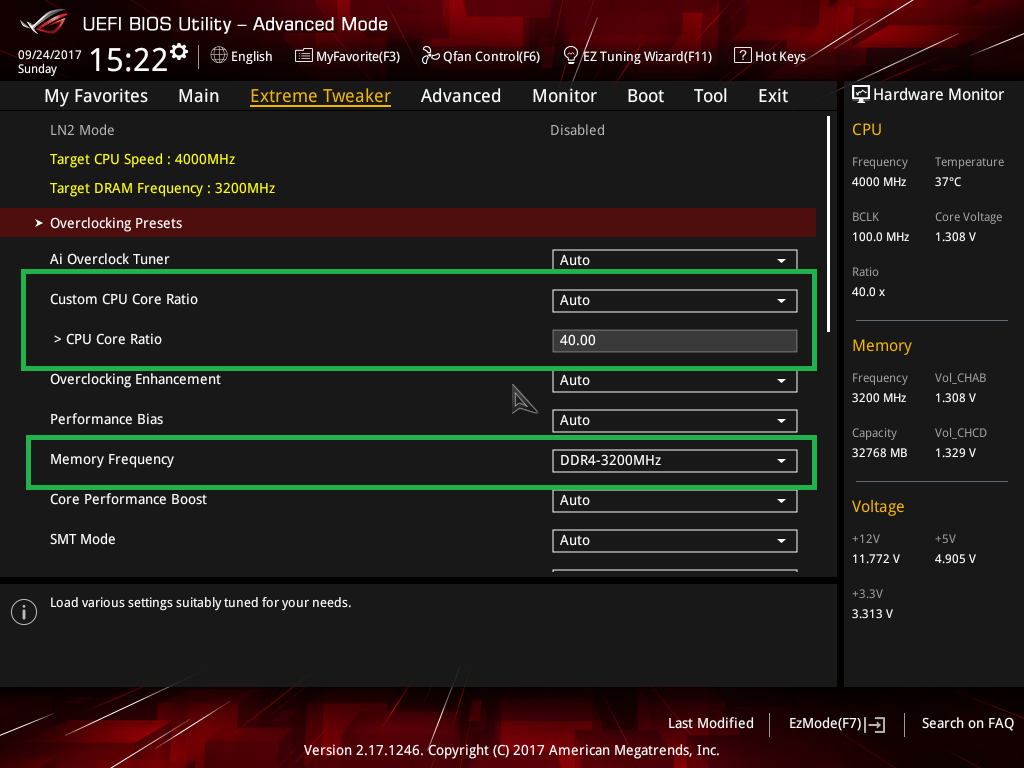The image size is (1024, 768).
Task: Select the Exit tab
Action: tap(773, 96)
